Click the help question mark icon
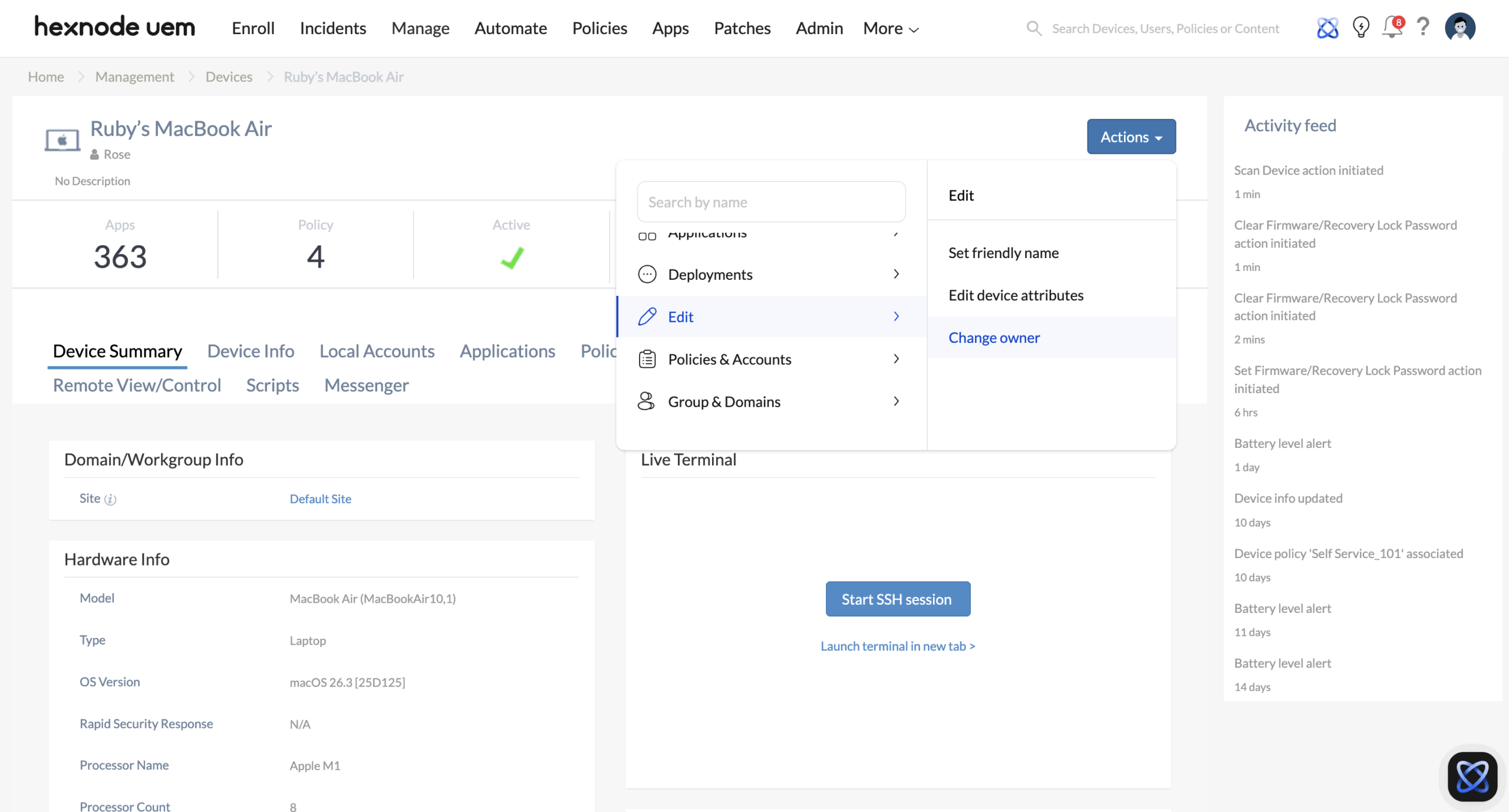This screenshot has width=1509, height=812. (x=1422, y=28)
